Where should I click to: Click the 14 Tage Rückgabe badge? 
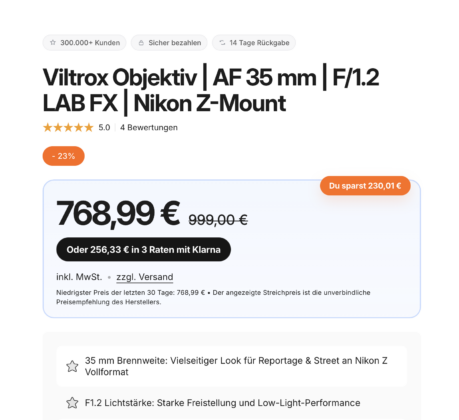254,43
